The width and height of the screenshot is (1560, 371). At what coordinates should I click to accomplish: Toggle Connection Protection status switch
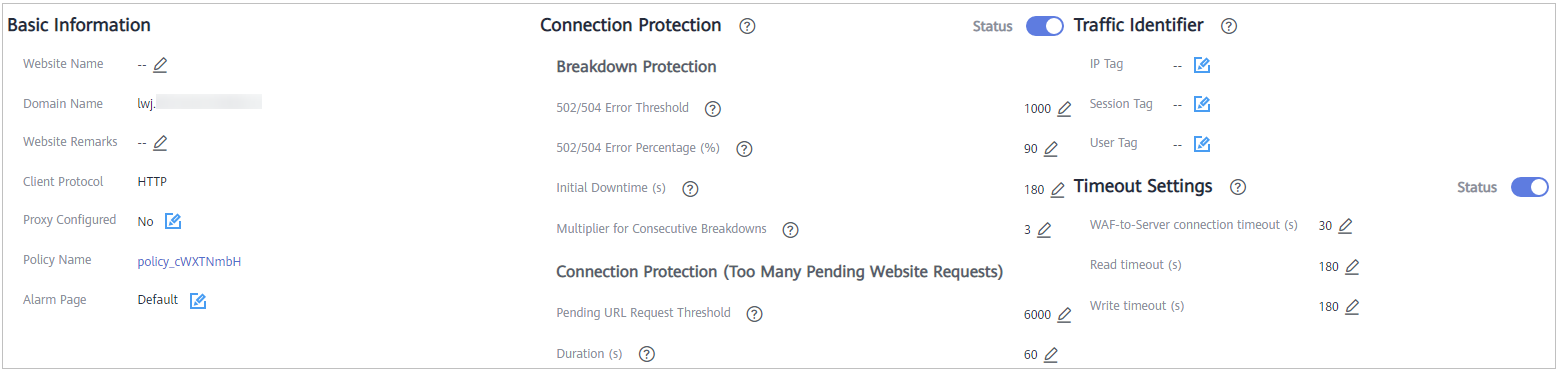coord(1045,27)
